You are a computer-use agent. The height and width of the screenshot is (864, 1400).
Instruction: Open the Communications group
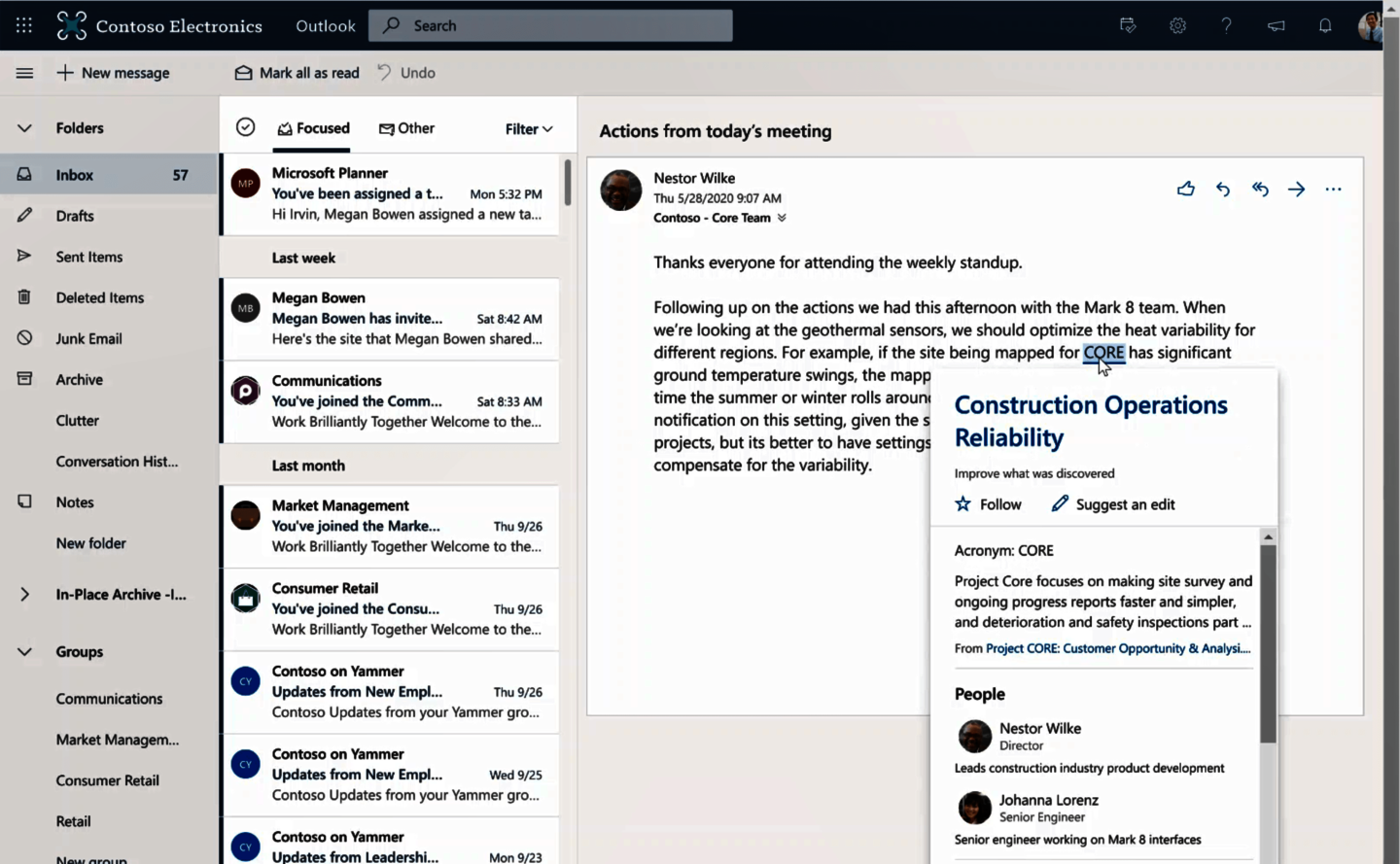109,699
